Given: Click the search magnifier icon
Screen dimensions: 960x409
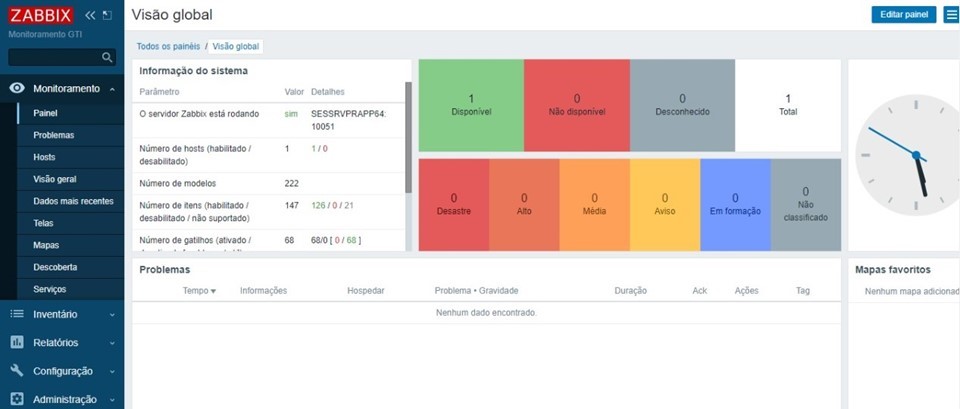Looking at the screenshot, I should [x=108, y=58].
